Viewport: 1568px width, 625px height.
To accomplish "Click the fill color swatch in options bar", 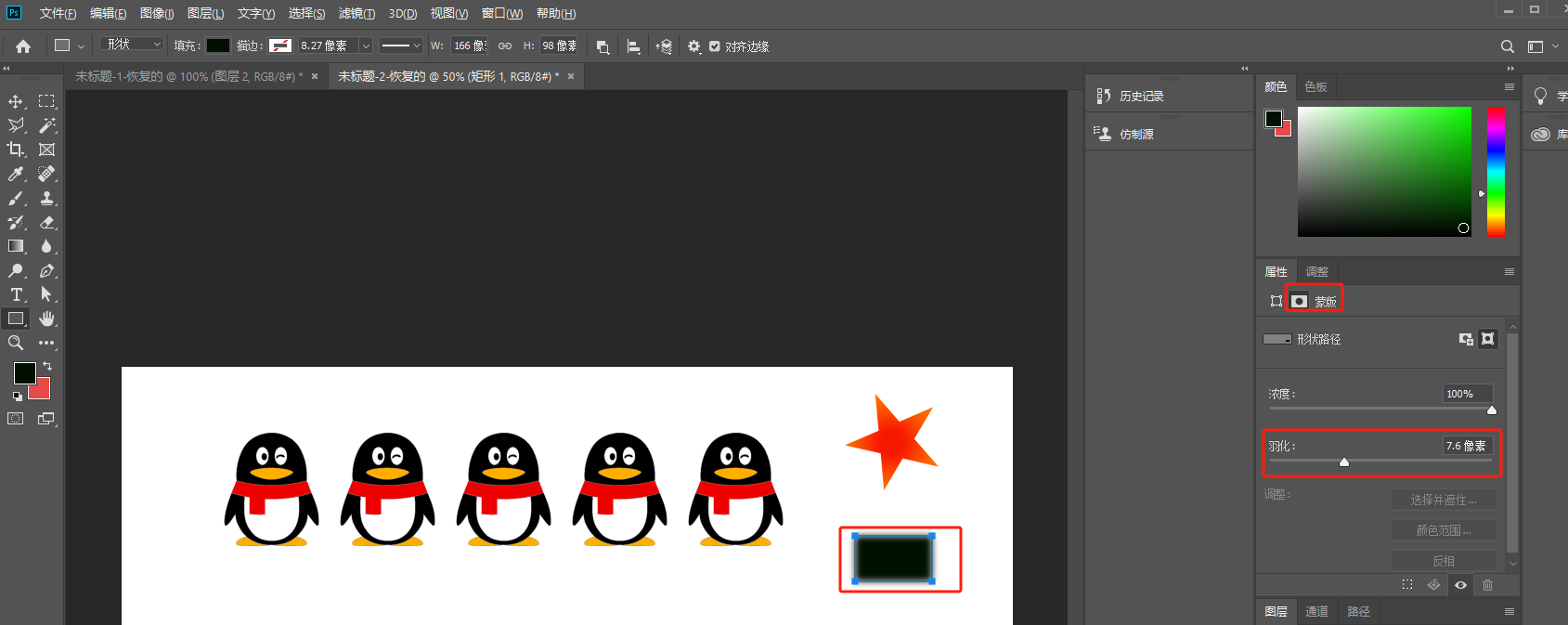I will [218, 46].
